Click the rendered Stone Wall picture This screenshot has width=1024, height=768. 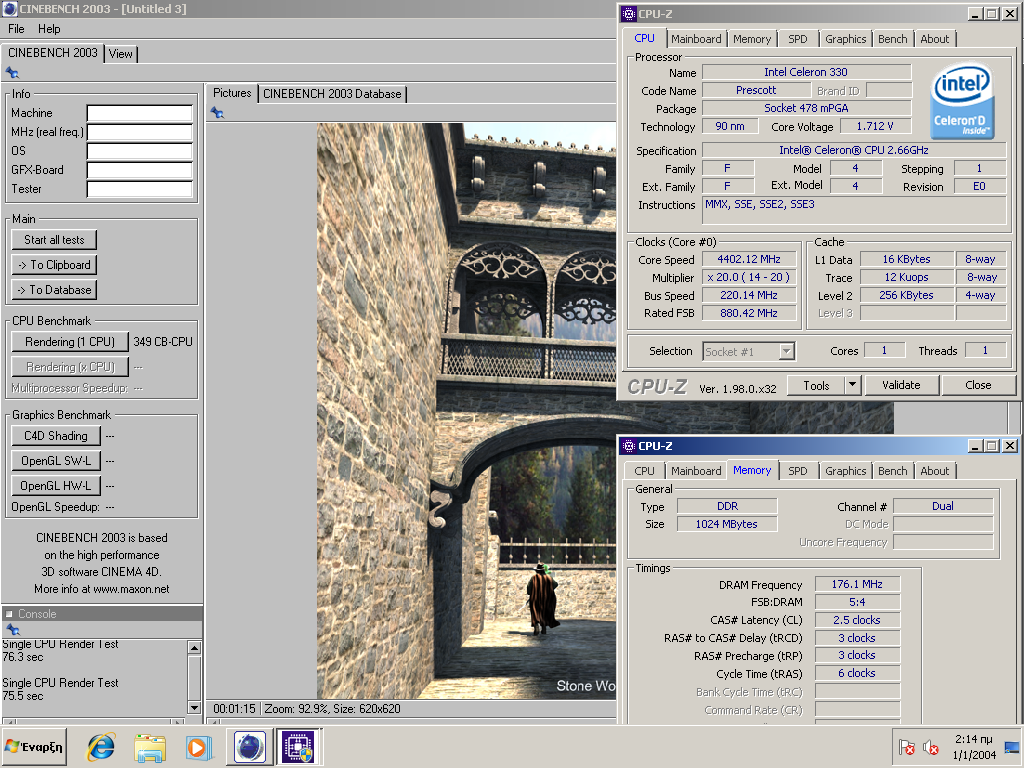[x=466, y=411]
